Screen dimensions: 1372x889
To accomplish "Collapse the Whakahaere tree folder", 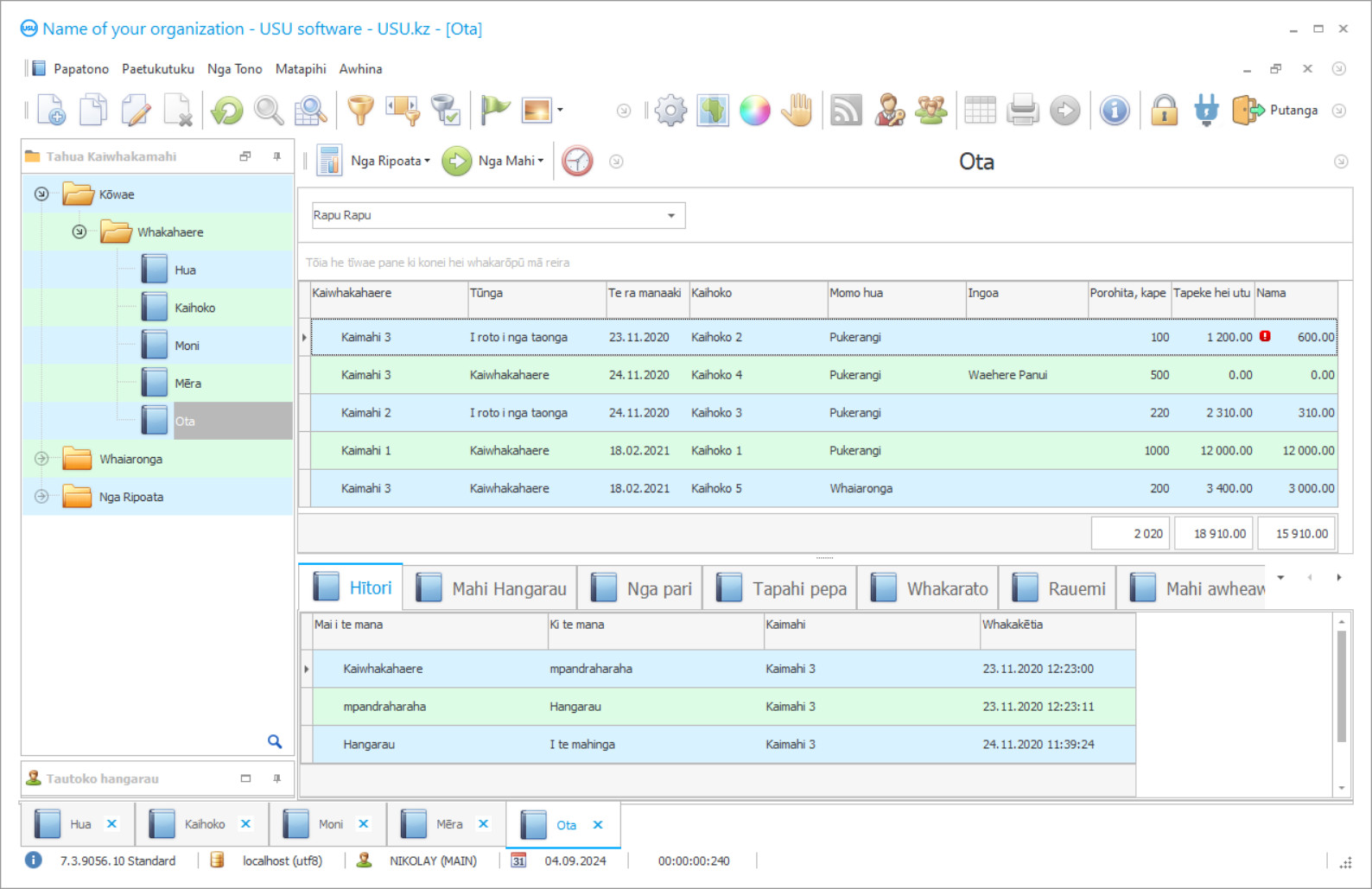I will [x=79, y=232].
